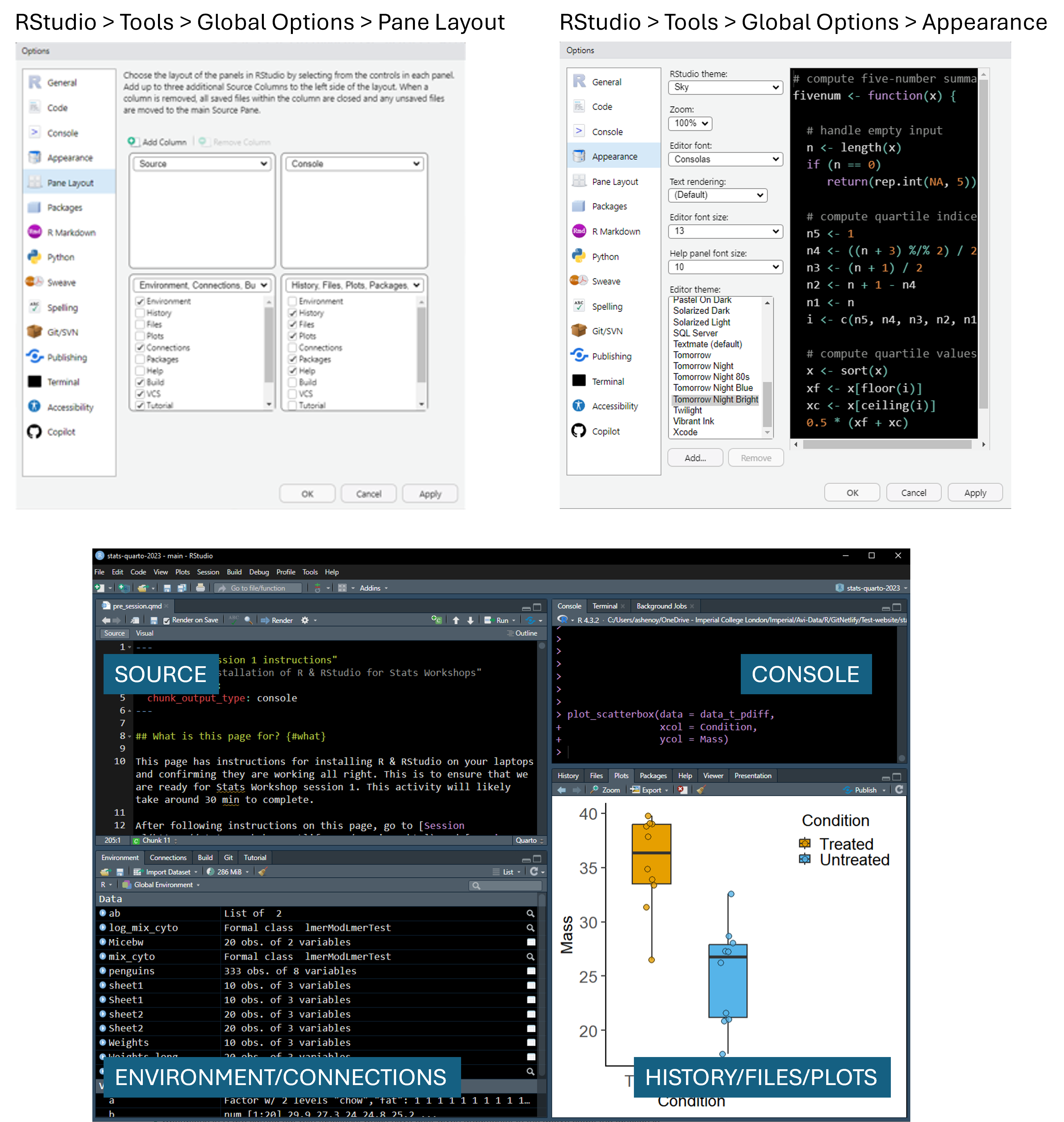Click the Create a Project icon

pyautogui.click(x=124, y=588)
